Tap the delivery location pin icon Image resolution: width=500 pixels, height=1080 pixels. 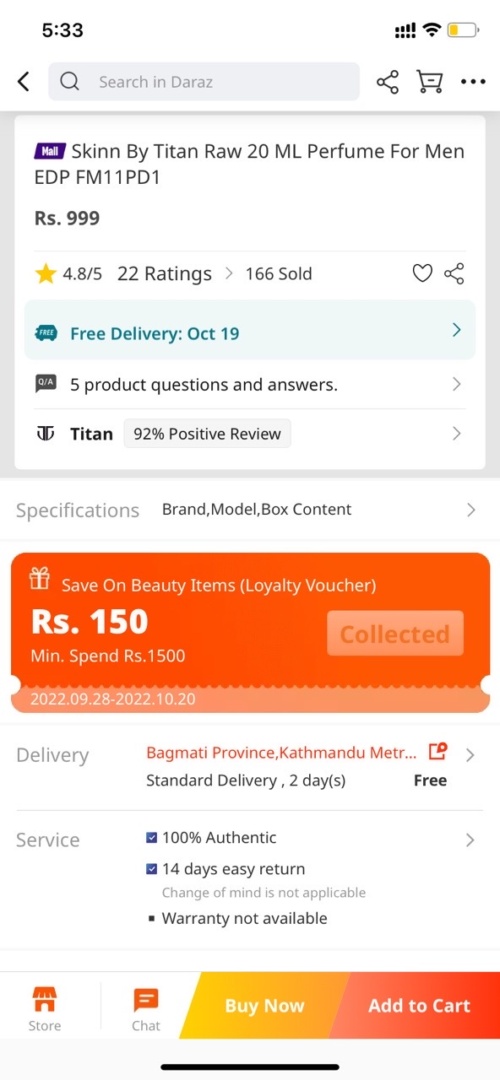pos(438,751)
